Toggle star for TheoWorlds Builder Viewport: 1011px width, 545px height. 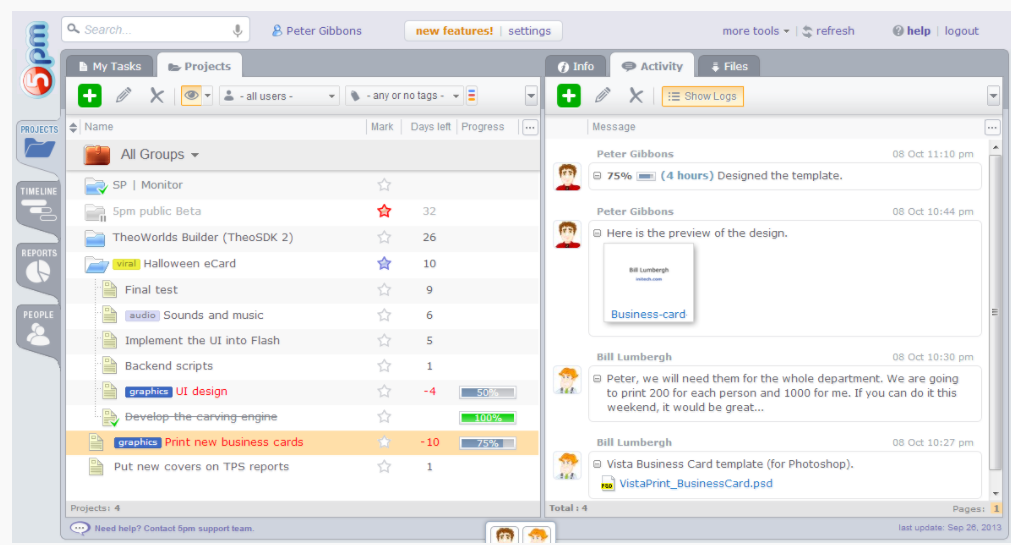384,237
